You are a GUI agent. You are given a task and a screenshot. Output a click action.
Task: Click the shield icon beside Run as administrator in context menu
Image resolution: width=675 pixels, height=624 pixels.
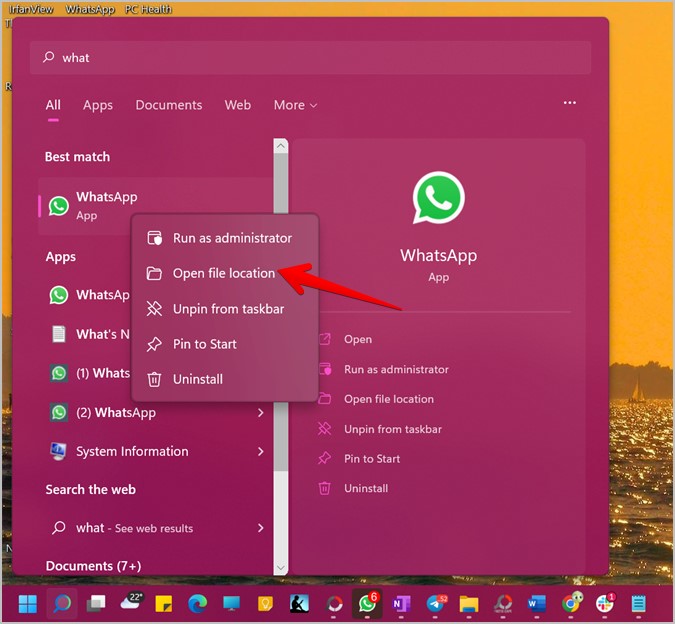tap(155, 238)
